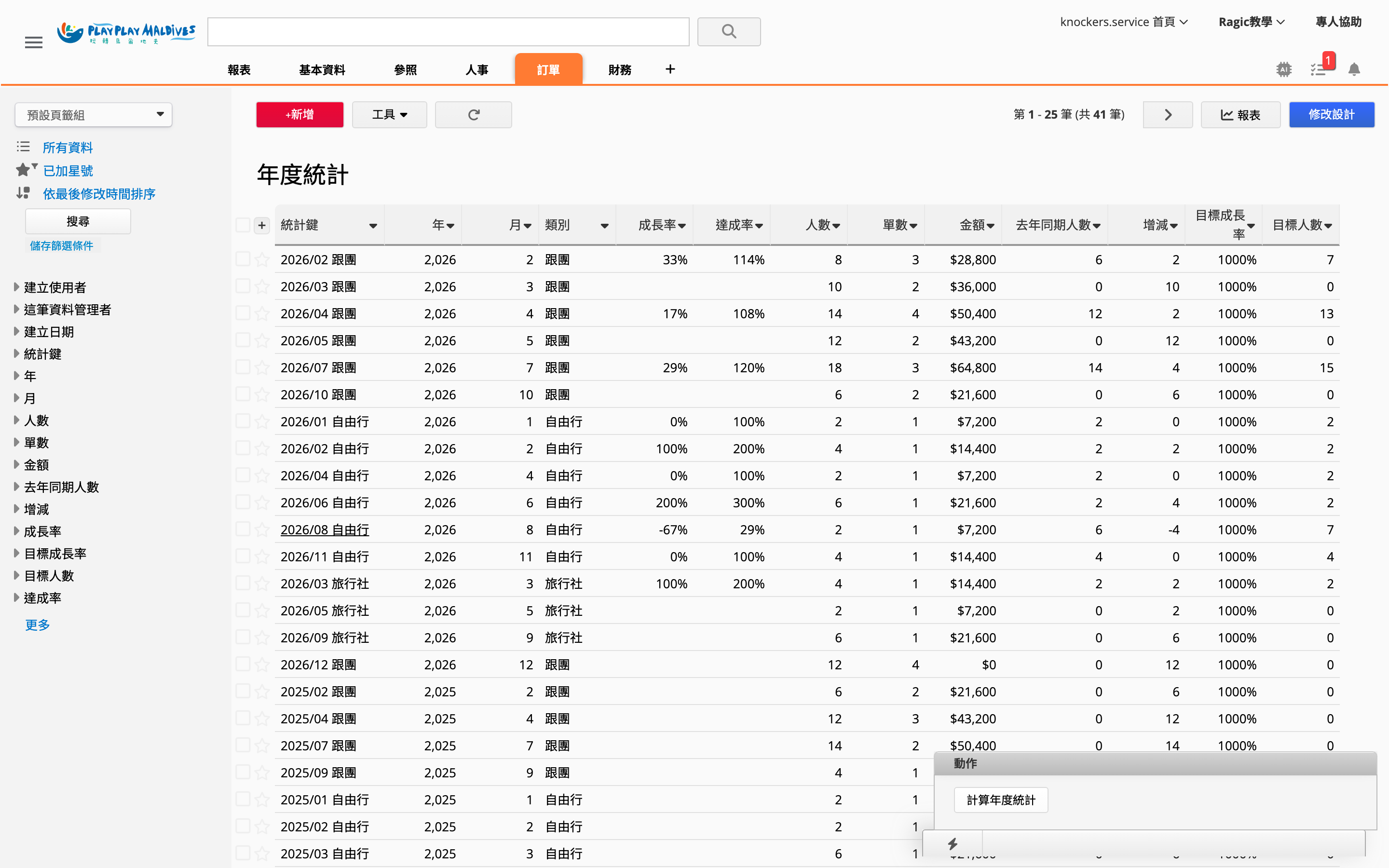Image resolution: width=1389 pixels, height=868 pixels.
Task: Star the 2026/04 跟團 row
Action: (262, 313)
